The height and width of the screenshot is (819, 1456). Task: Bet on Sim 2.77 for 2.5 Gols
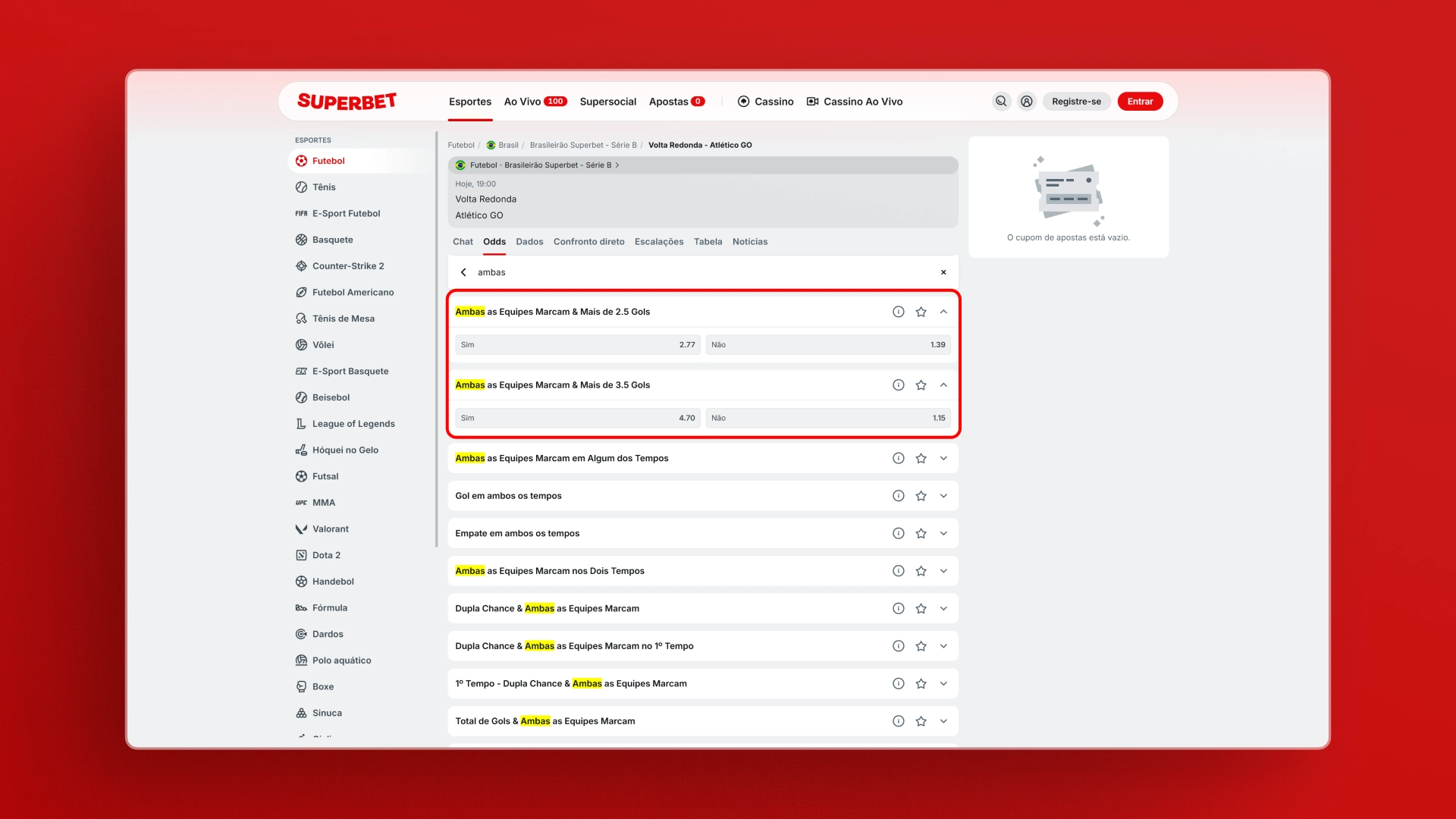tap(577, 345)
